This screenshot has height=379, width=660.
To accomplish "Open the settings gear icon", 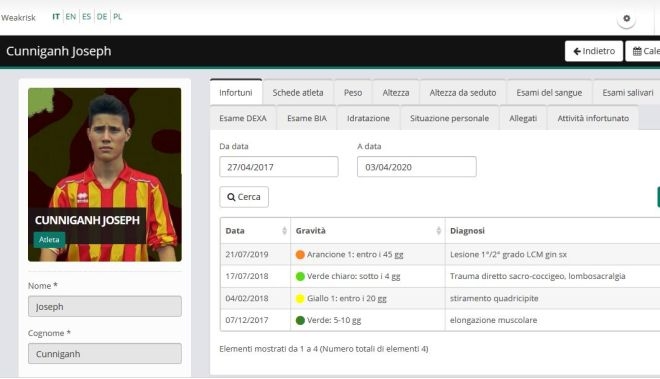I will click(626, 19).
